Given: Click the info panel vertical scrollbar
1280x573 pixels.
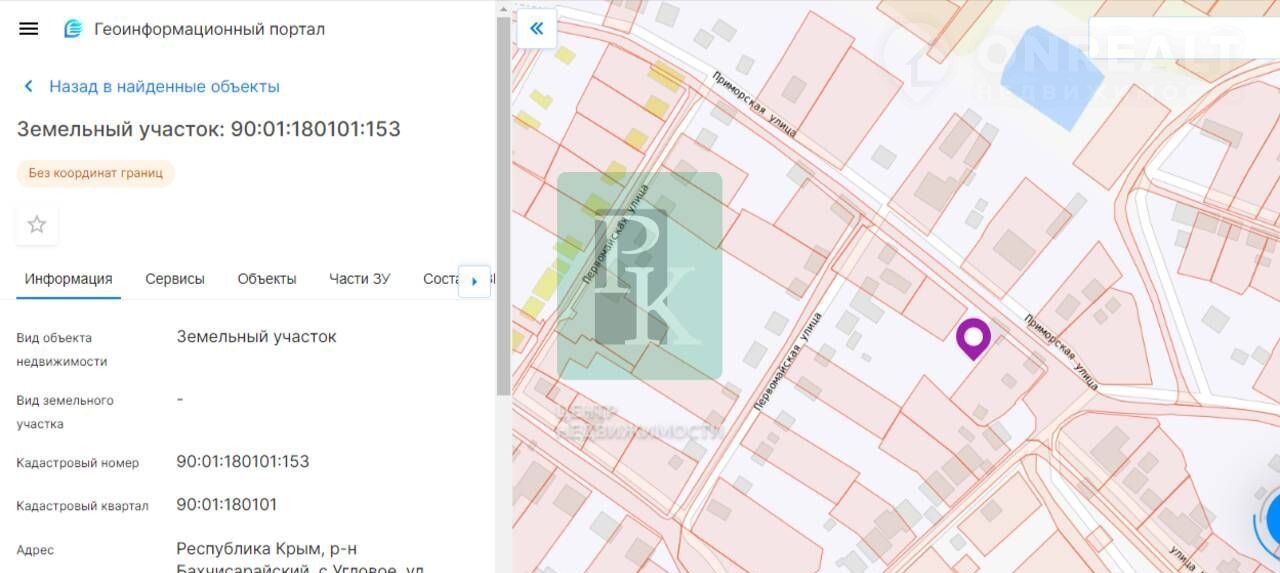Looking at the screenshot, I should pos(503,200).
